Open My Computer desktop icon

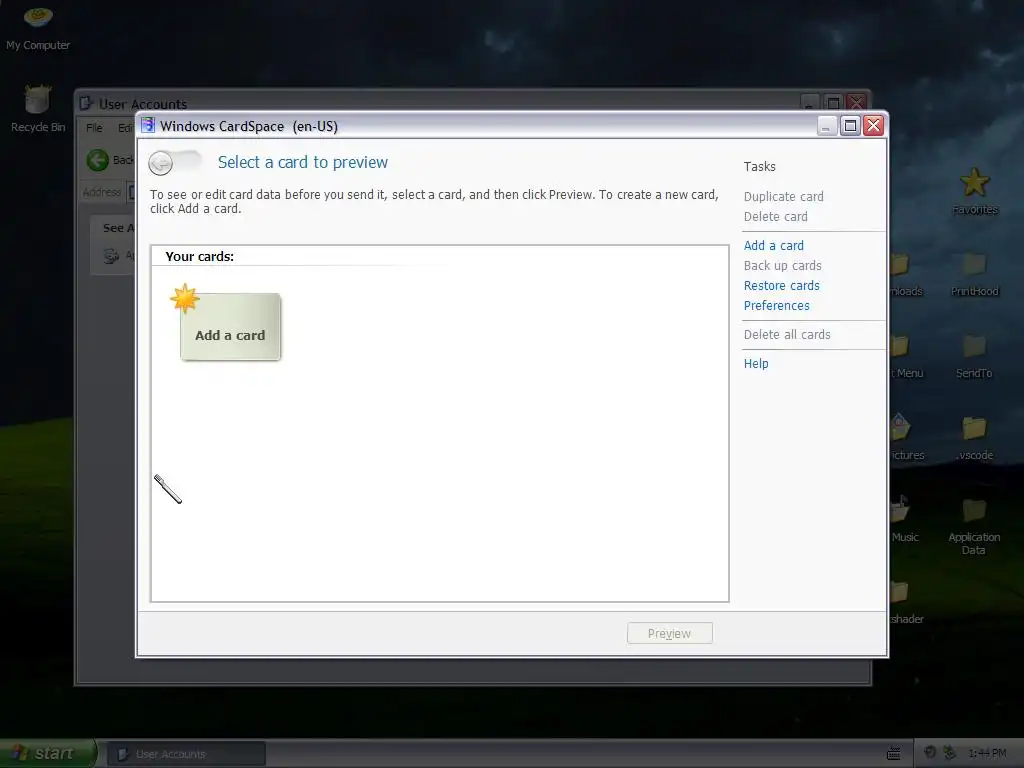(38, 27)
